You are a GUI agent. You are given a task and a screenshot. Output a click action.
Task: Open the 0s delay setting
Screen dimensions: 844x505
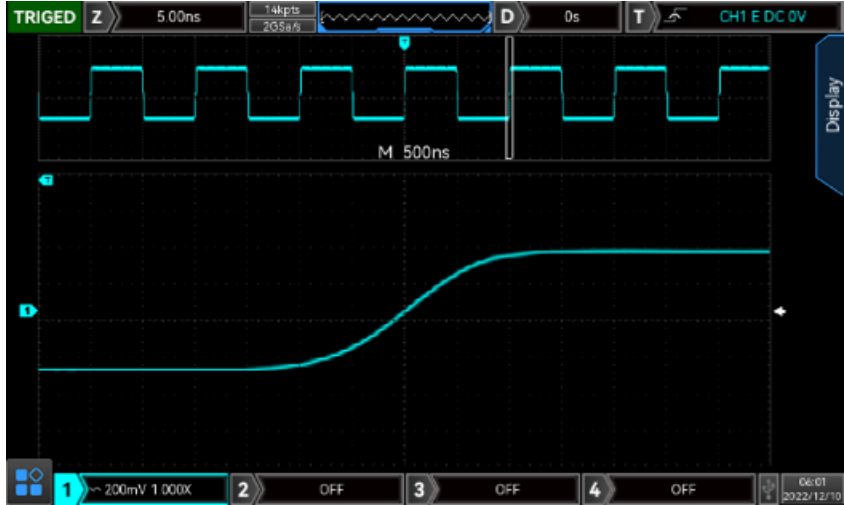pos(571,17)
